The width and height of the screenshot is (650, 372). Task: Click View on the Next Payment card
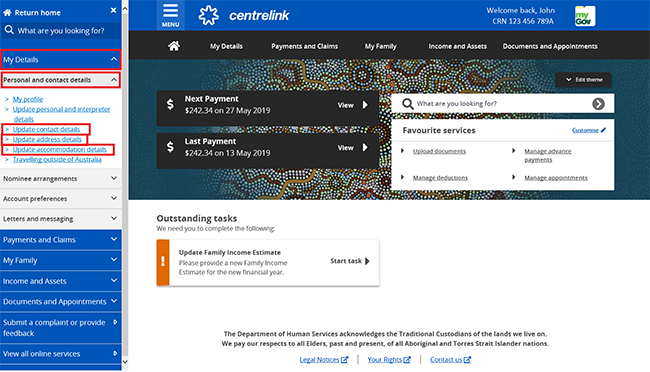pyautogui.click(x=345, y=105)
